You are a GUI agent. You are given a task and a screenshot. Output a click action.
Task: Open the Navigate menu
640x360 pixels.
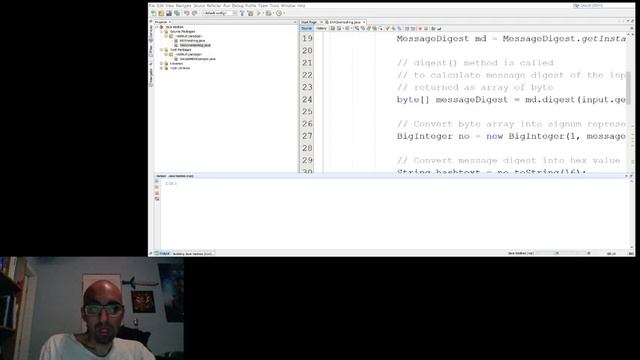tap(183, 6)
